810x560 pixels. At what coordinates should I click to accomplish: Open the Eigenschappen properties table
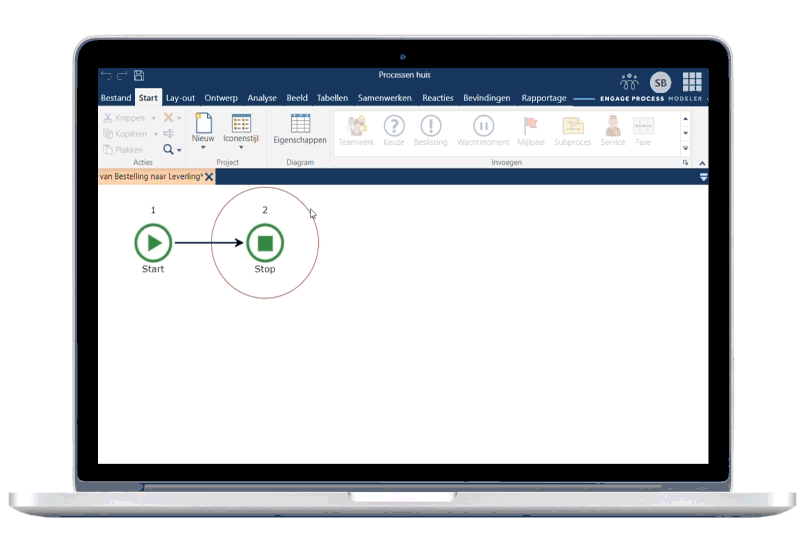(x=300, y=129)
